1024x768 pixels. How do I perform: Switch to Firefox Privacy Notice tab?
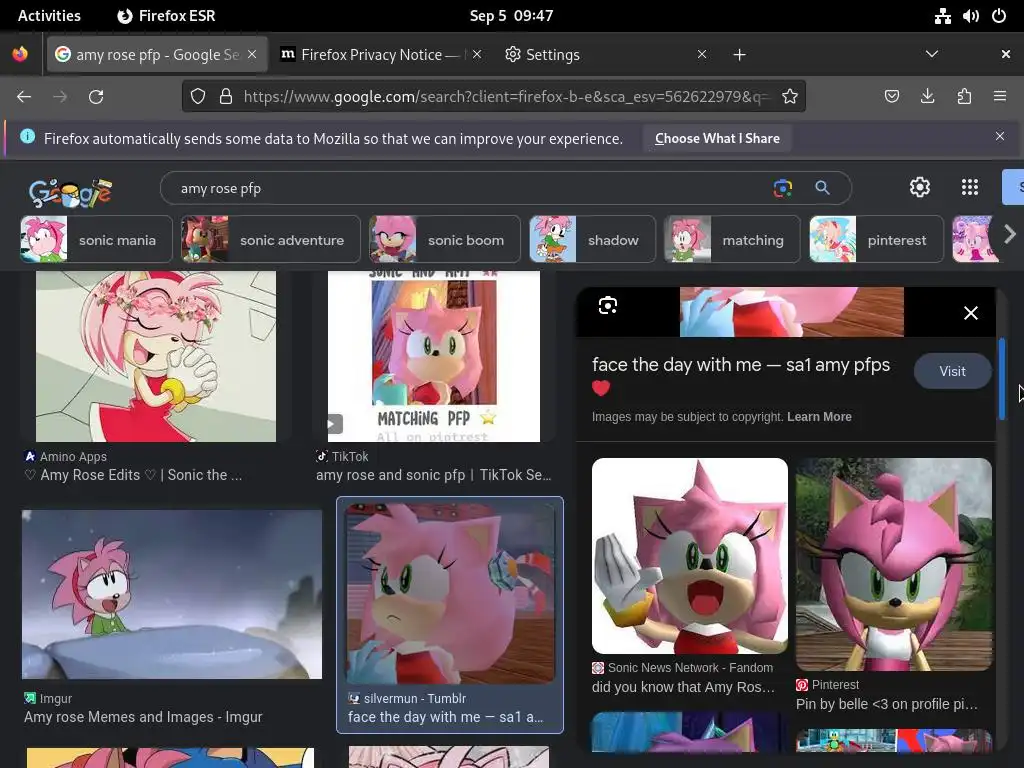[x=381, y=55]
